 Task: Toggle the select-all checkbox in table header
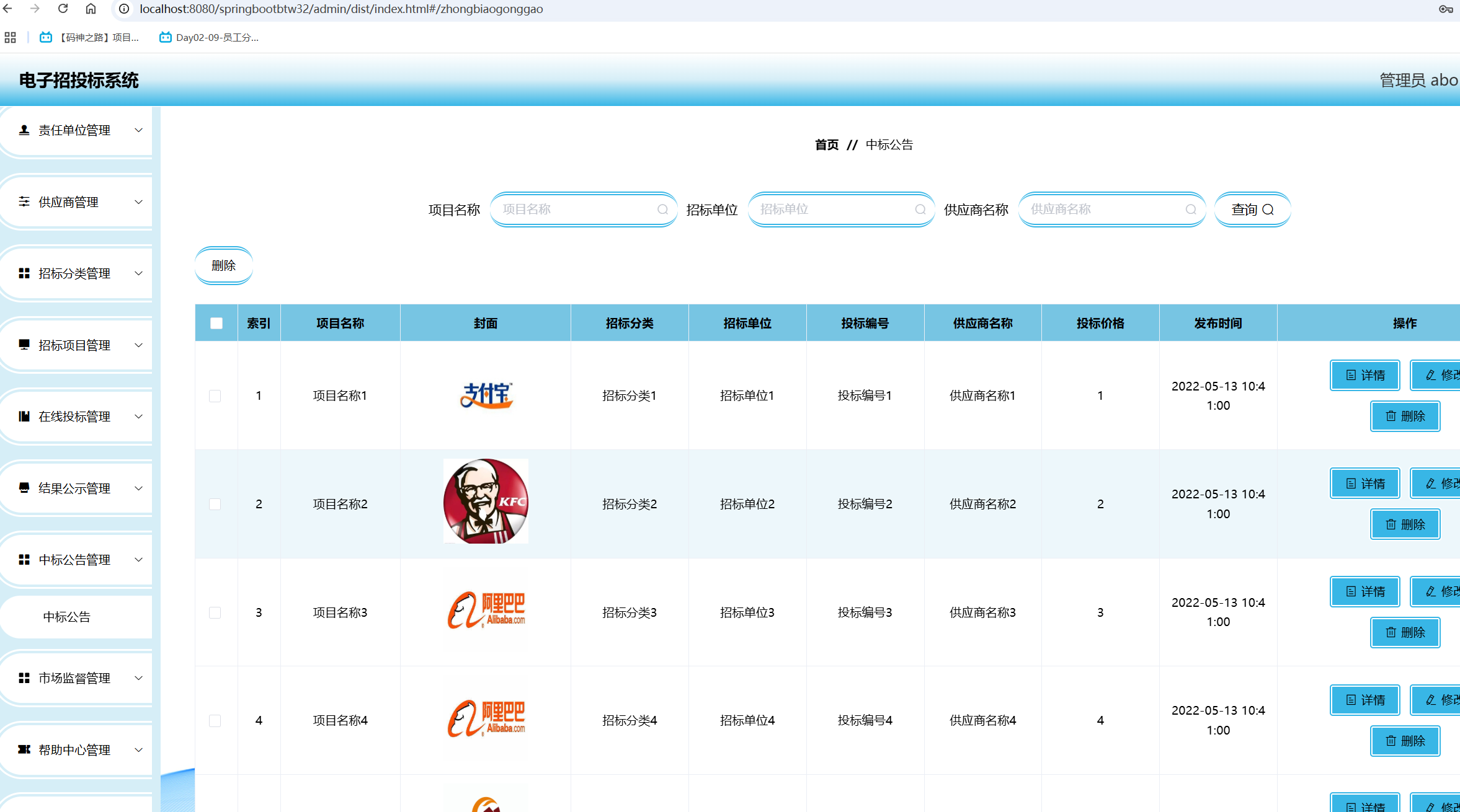point(216,323)
